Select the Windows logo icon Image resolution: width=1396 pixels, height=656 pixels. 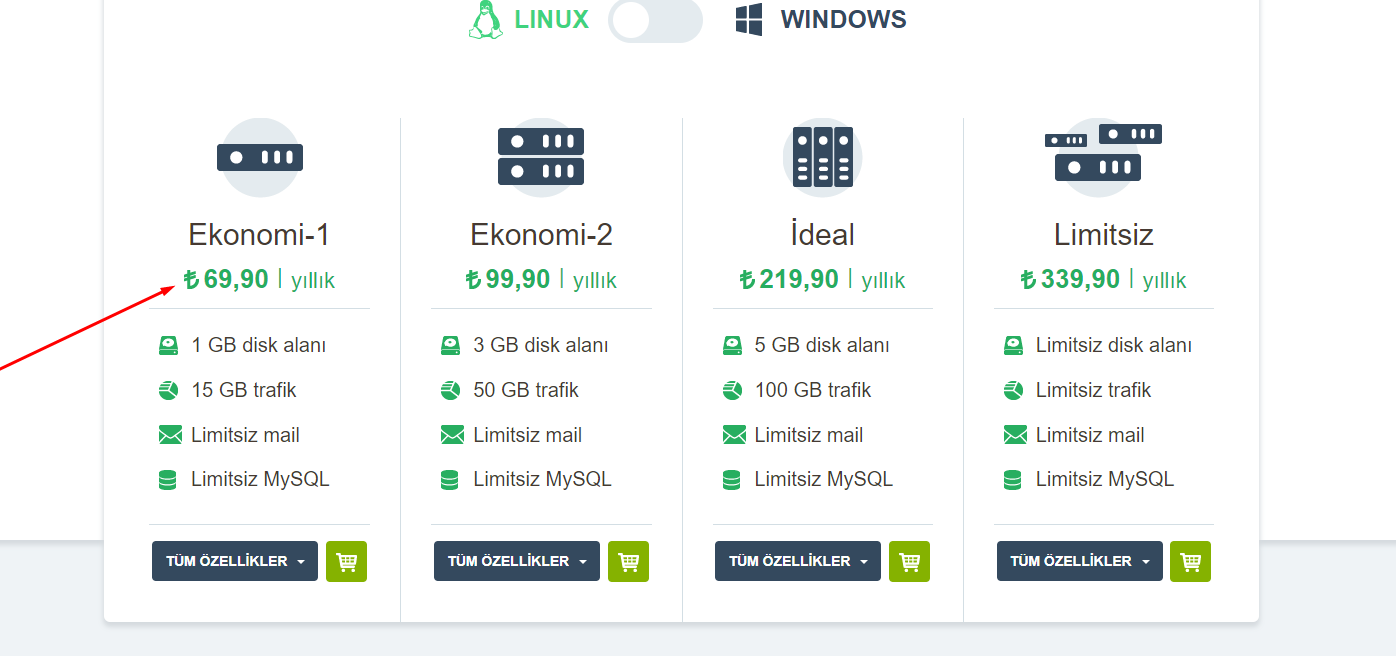click(x=749, y=20)
